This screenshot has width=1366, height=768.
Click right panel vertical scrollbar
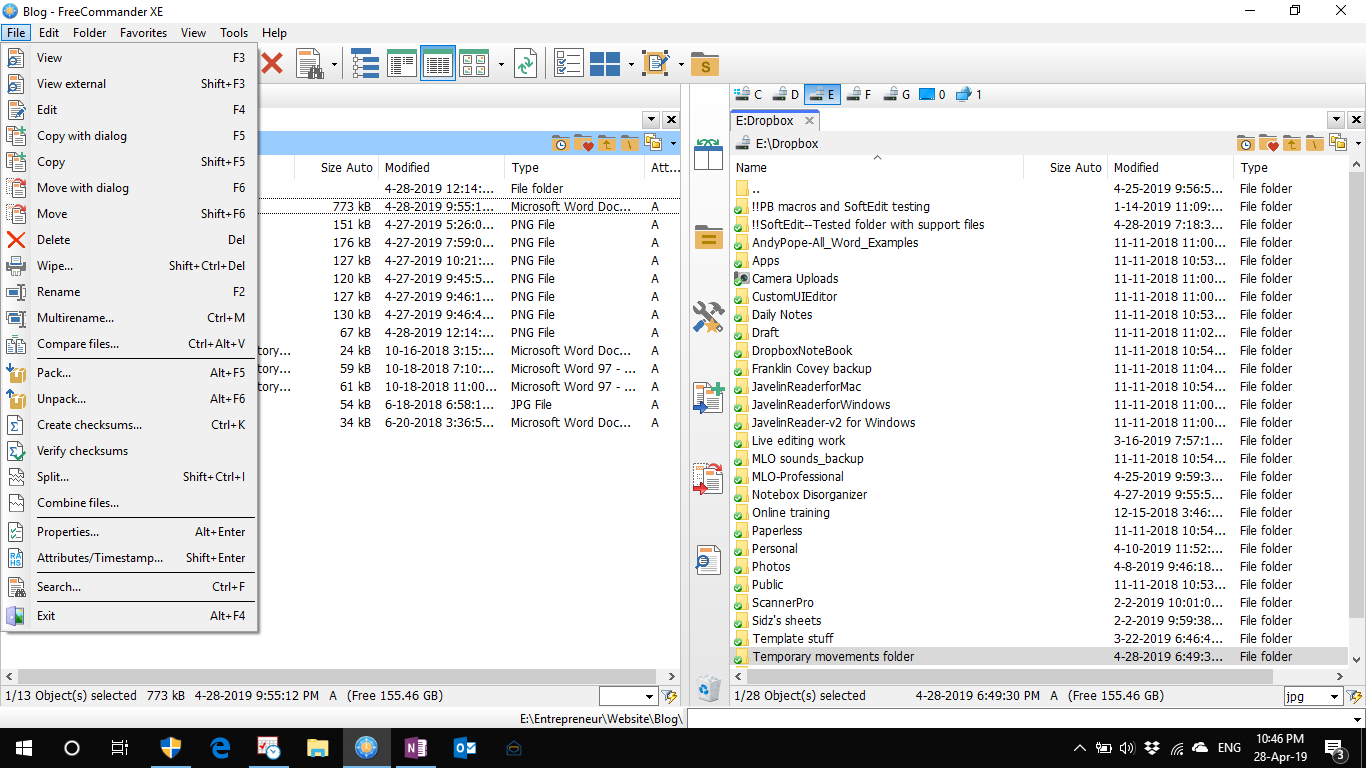[1357, 413]
